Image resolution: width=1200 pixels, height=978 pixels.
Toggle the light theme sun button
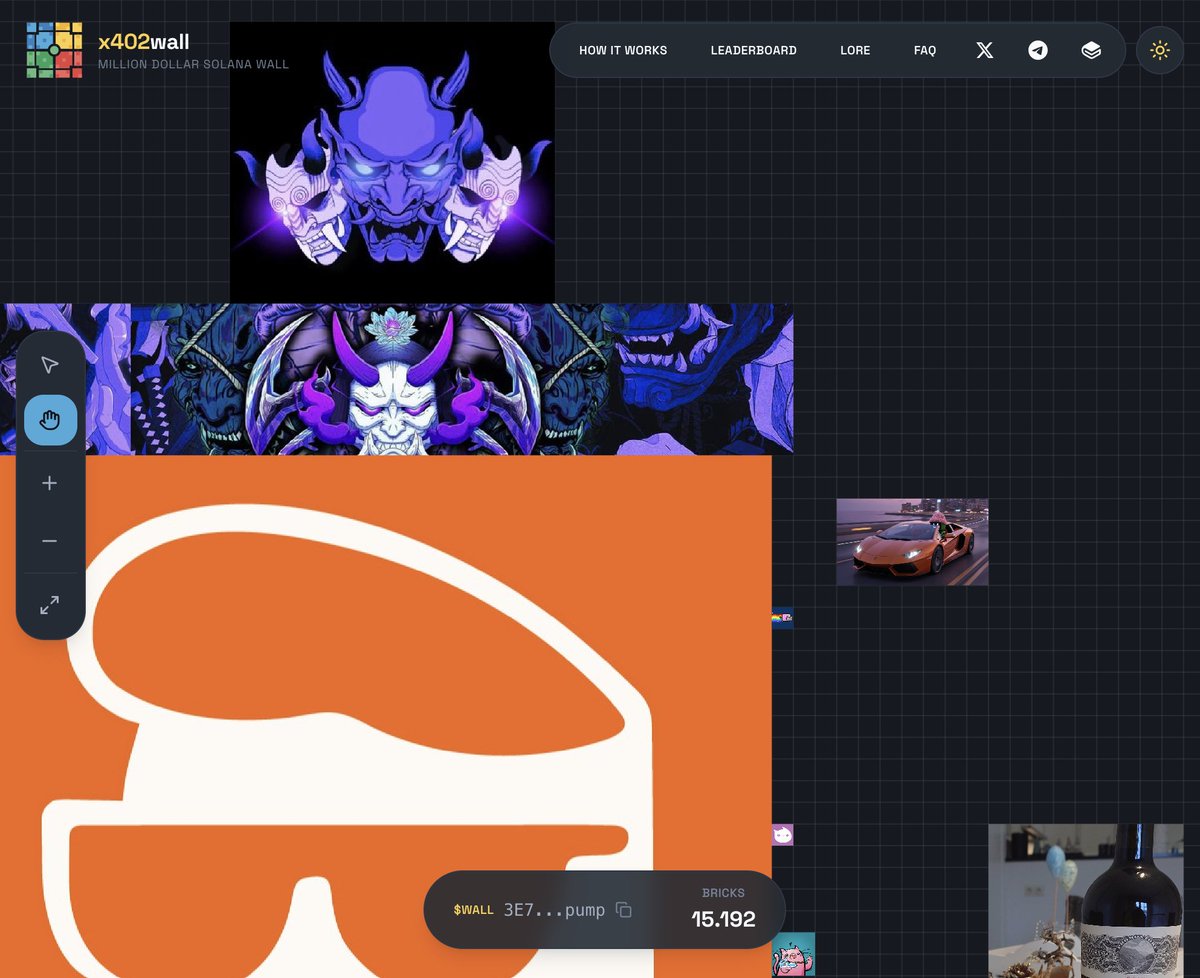1160,50
